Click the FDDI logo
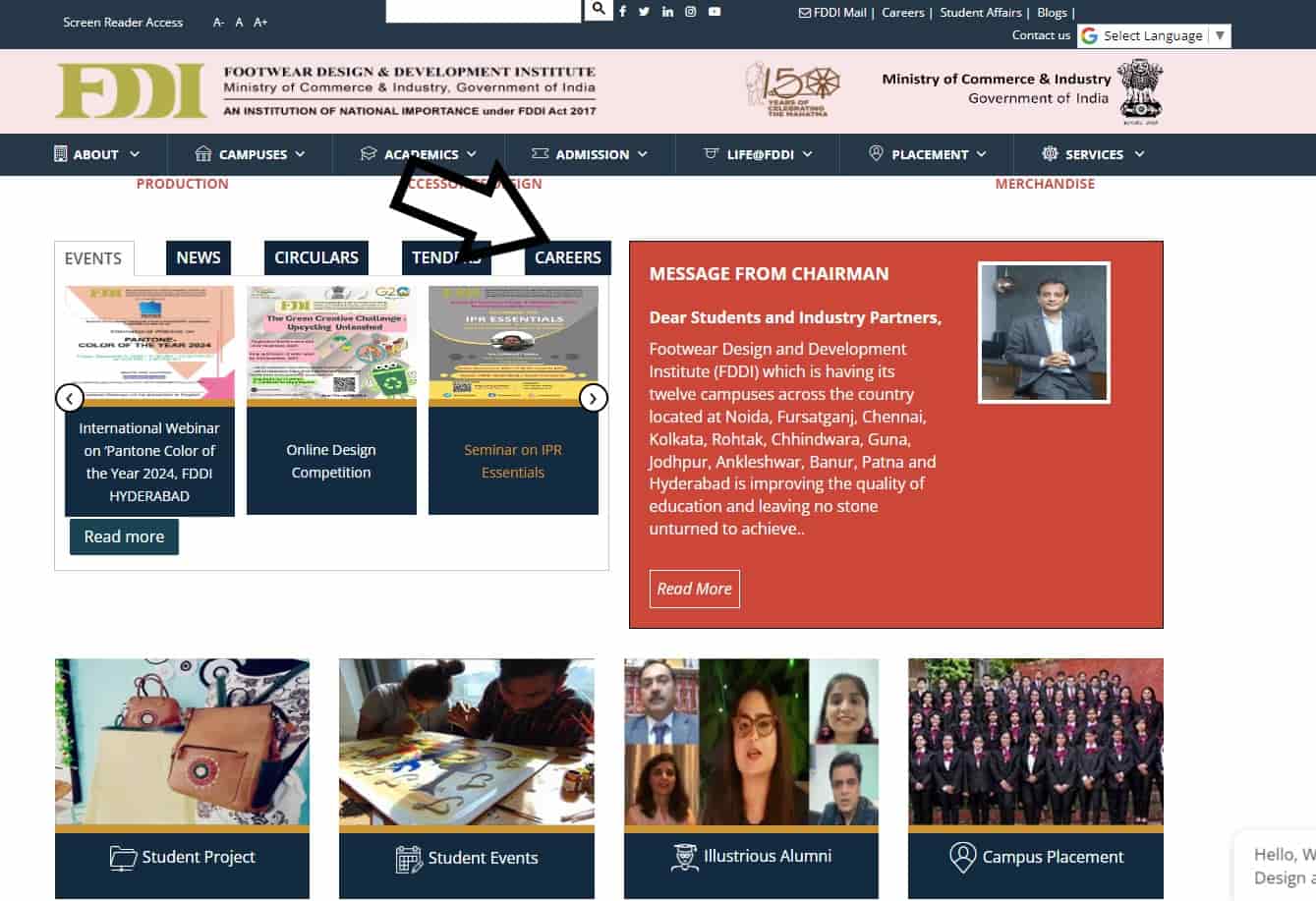Image resolution: width=1316 pixels, height=901 pixels. (131, 90)
